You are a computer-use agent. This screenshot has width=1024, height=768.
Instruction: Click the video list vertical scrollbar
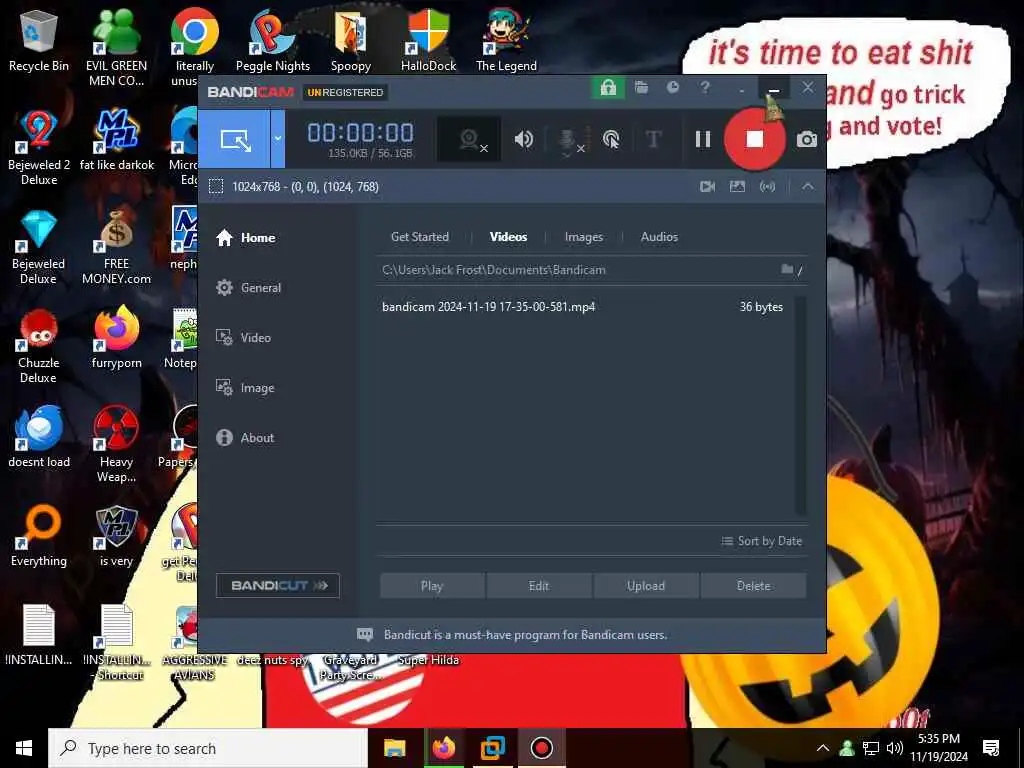pos(801,406)
